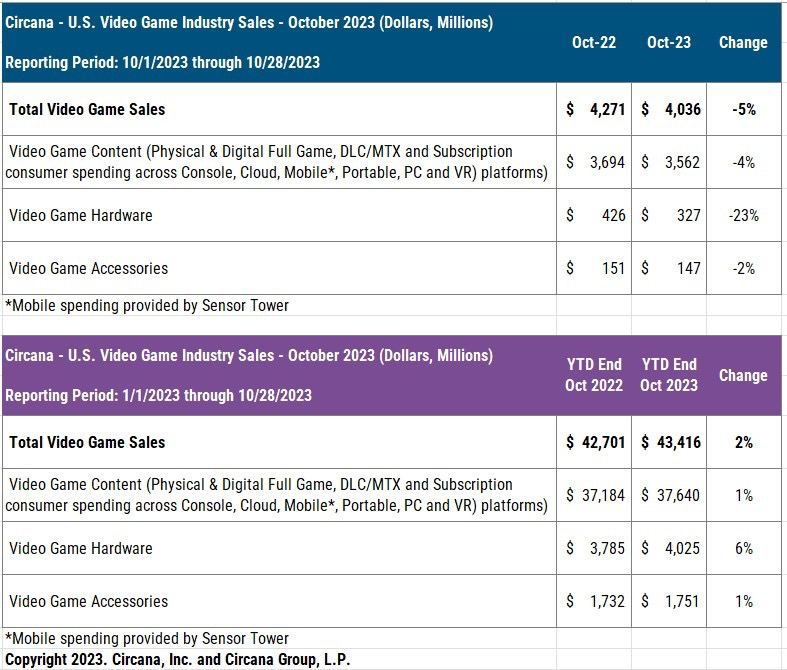
Task: Select the 3,694 content value cell
Action: (595, 162)
